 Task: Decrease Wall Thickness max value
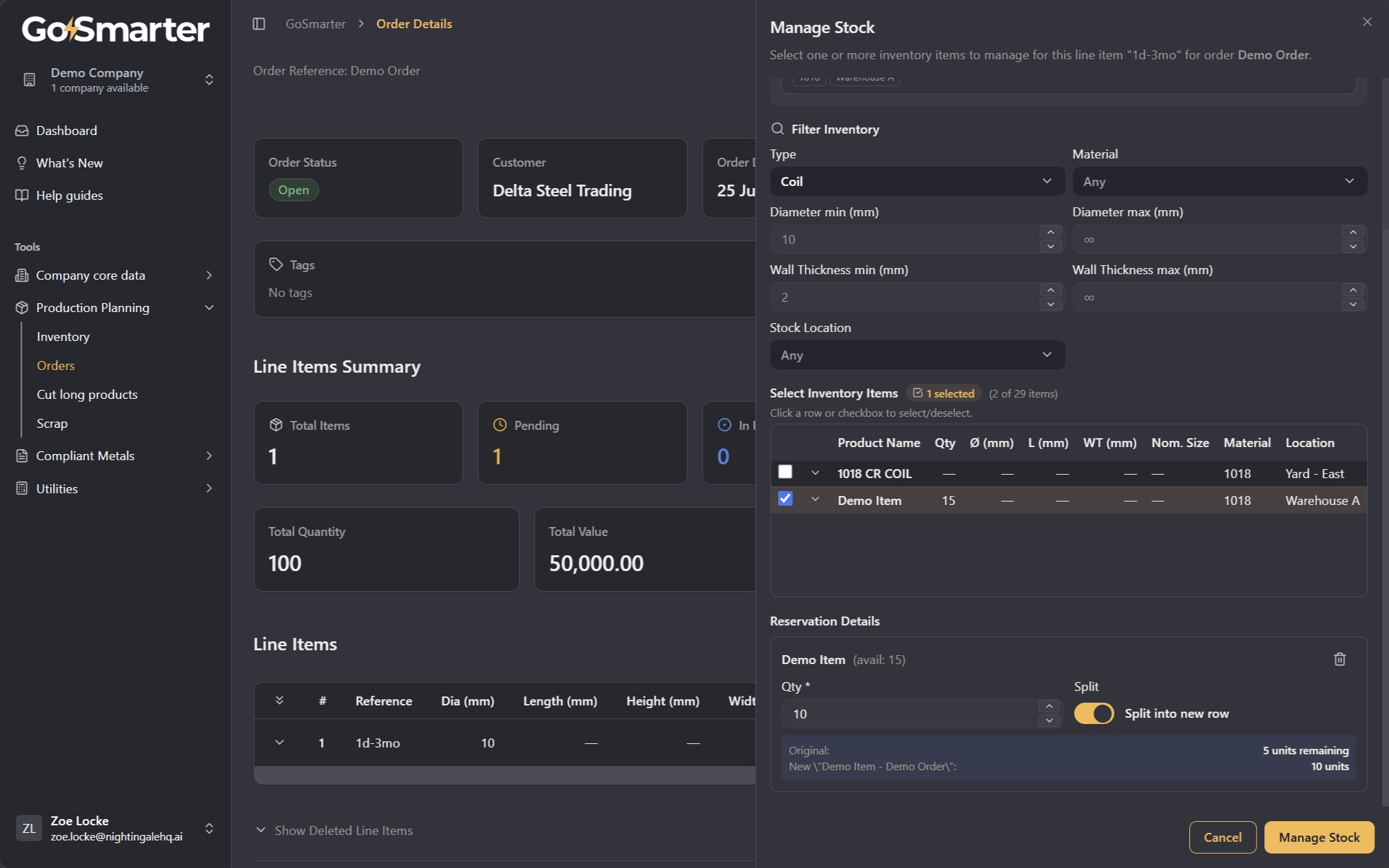coord(1353,304)
